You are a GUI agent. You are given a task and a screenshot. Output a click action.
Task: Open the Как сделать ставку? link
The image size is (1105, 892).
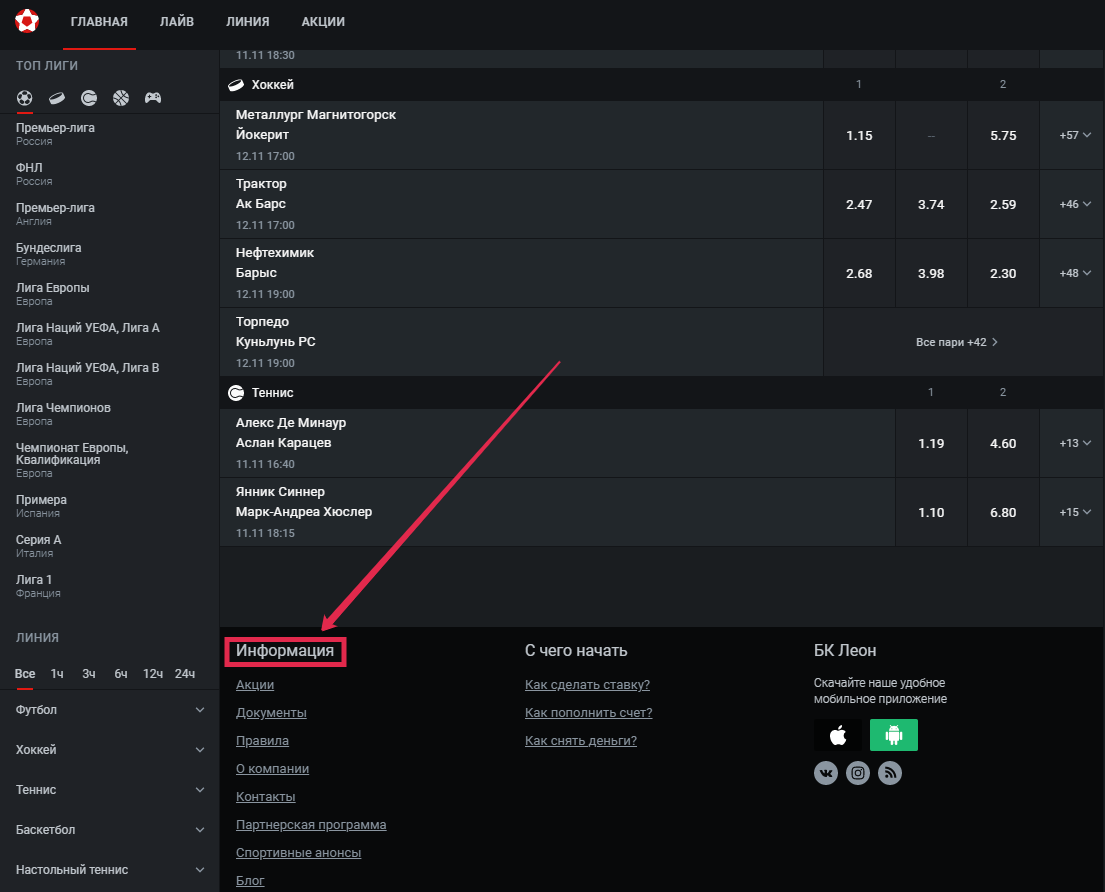pos(587,685)
